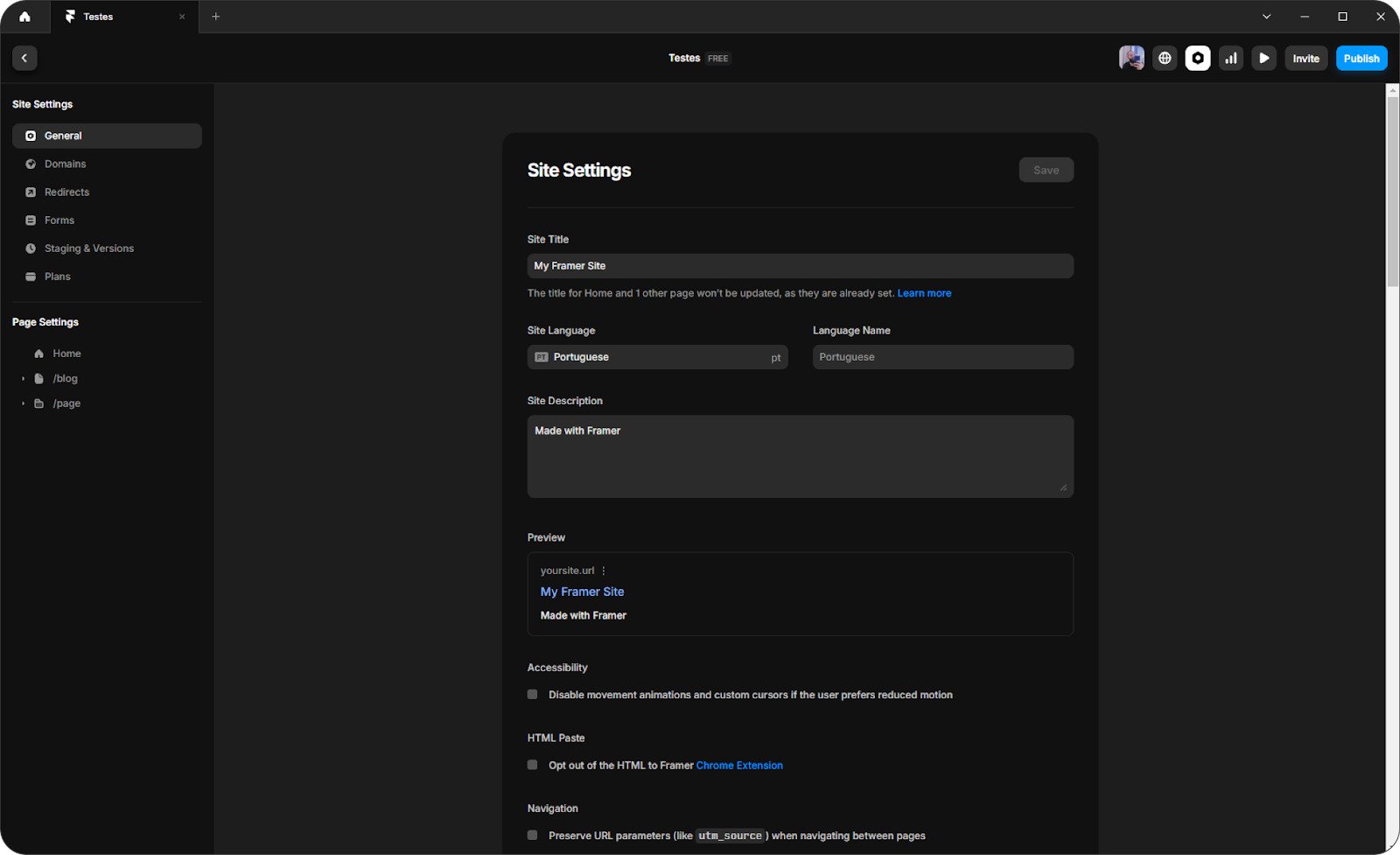Open the Learn more link
Image resolution: width=1400 pixels, height=855 pixels.
pos(924,293)
